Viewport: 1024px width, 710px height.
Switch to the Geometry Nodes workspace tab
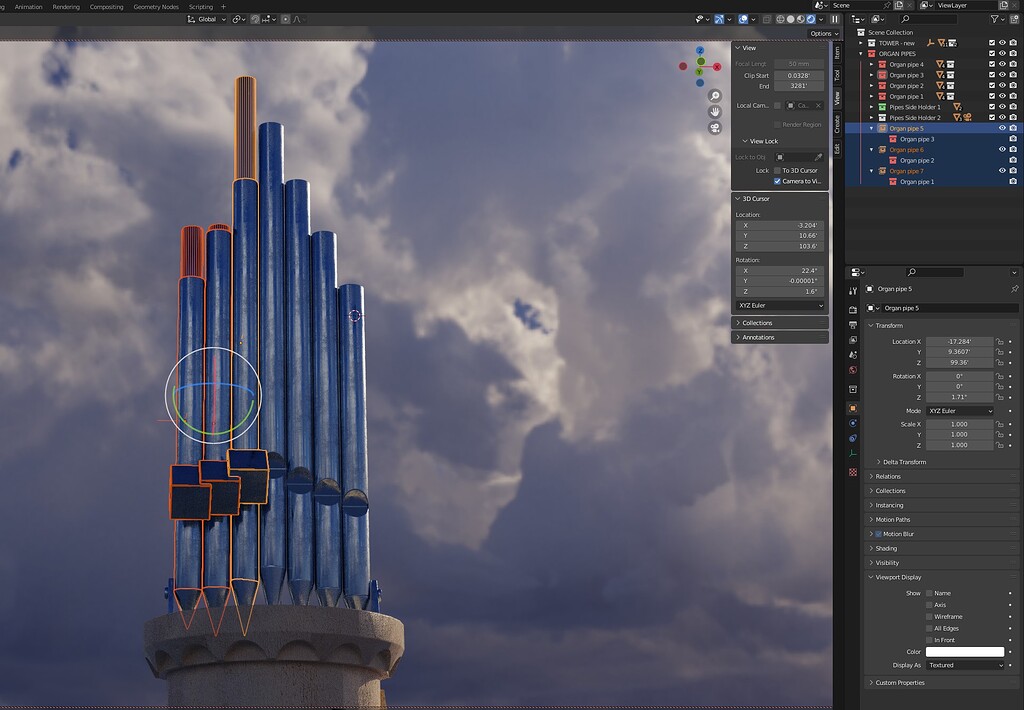click(156, 7)
